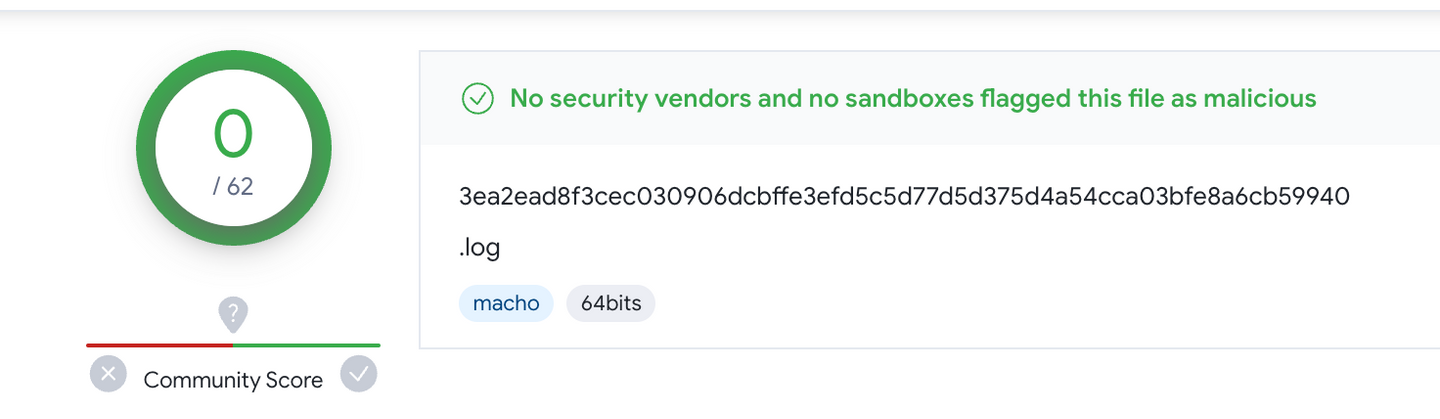
Task: Click the negative vote X icon
Action: click(108, 375)
